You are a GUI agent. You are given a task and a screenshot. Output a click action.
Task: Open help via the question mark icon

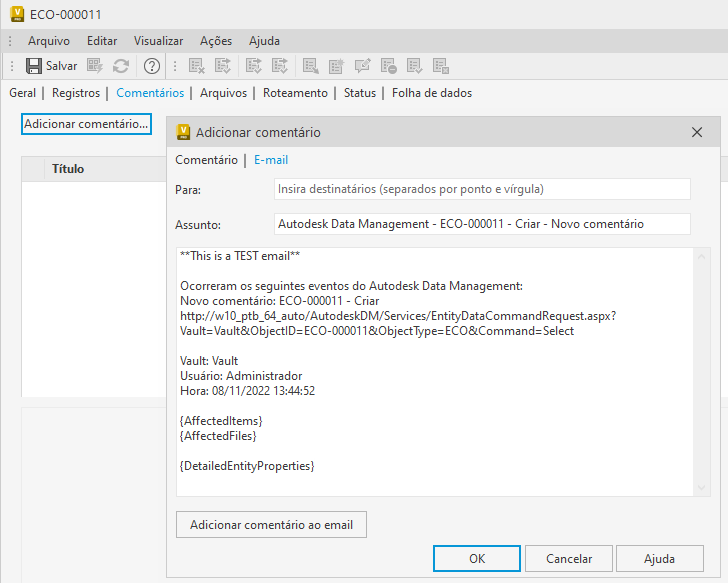pos(152,66)
